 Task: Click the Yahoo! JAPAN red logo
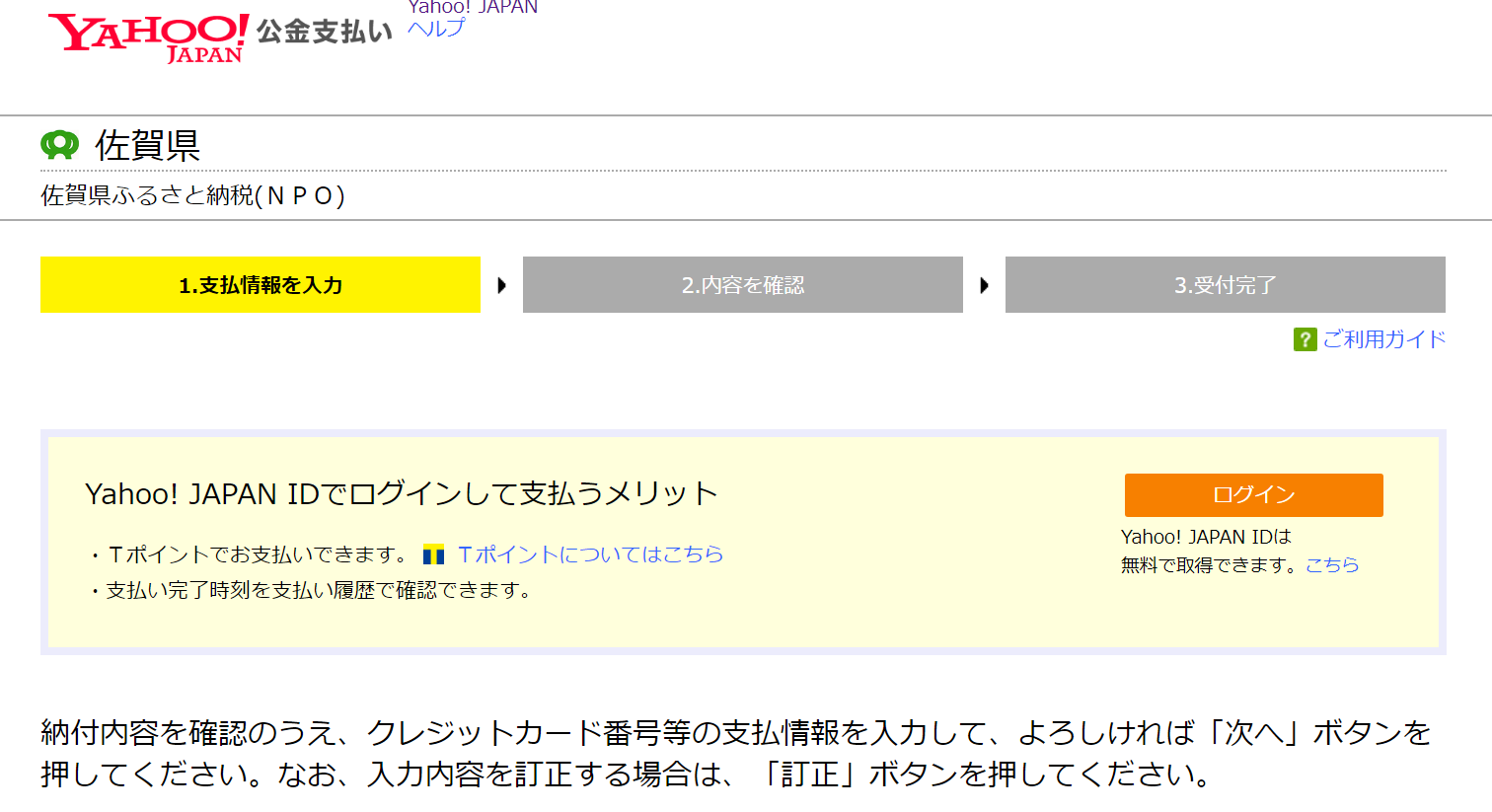tap(148, 37)
